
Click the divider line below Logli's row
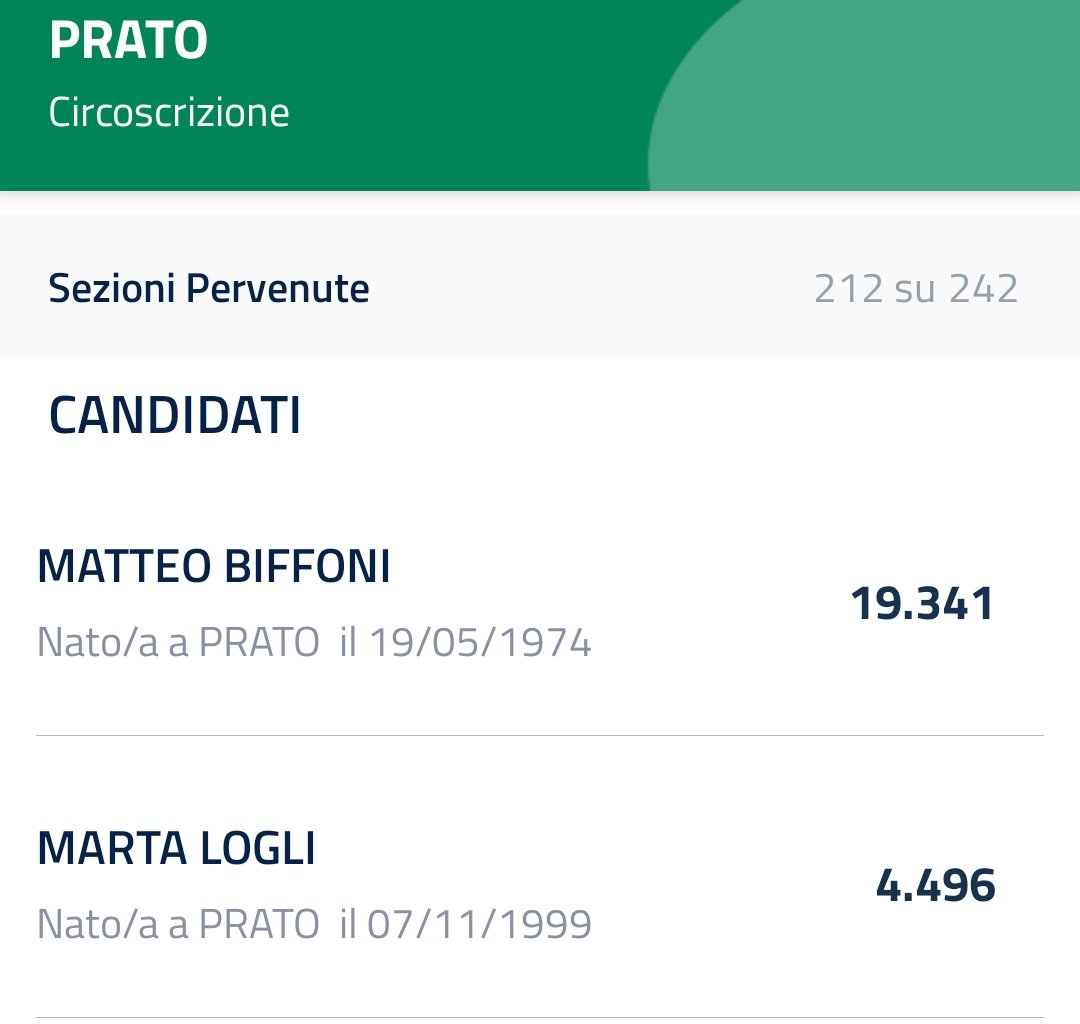(540, 1018)
